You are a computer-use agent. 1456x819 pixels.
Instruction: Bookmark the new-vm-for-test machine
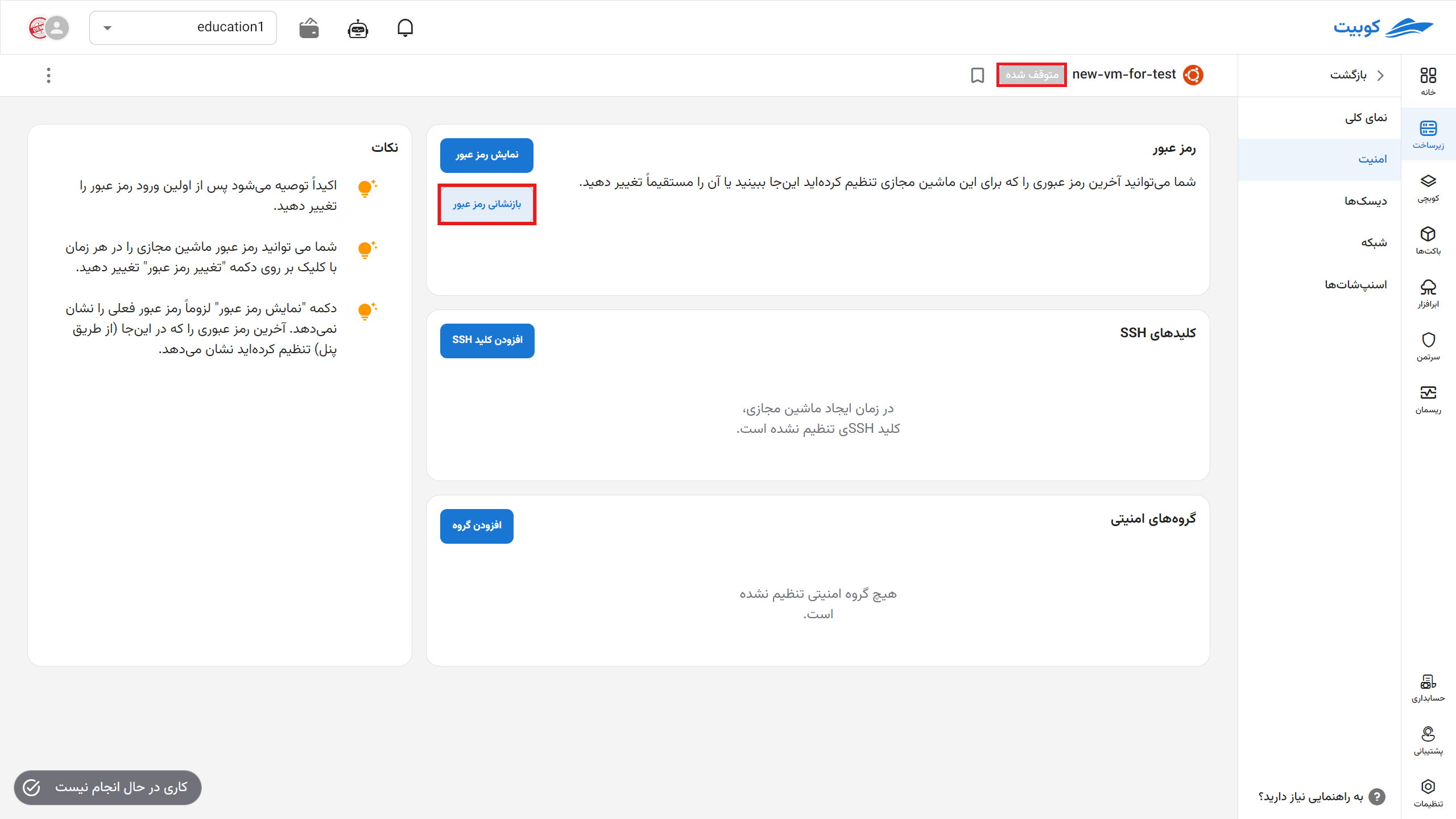(x=977, y=75)
